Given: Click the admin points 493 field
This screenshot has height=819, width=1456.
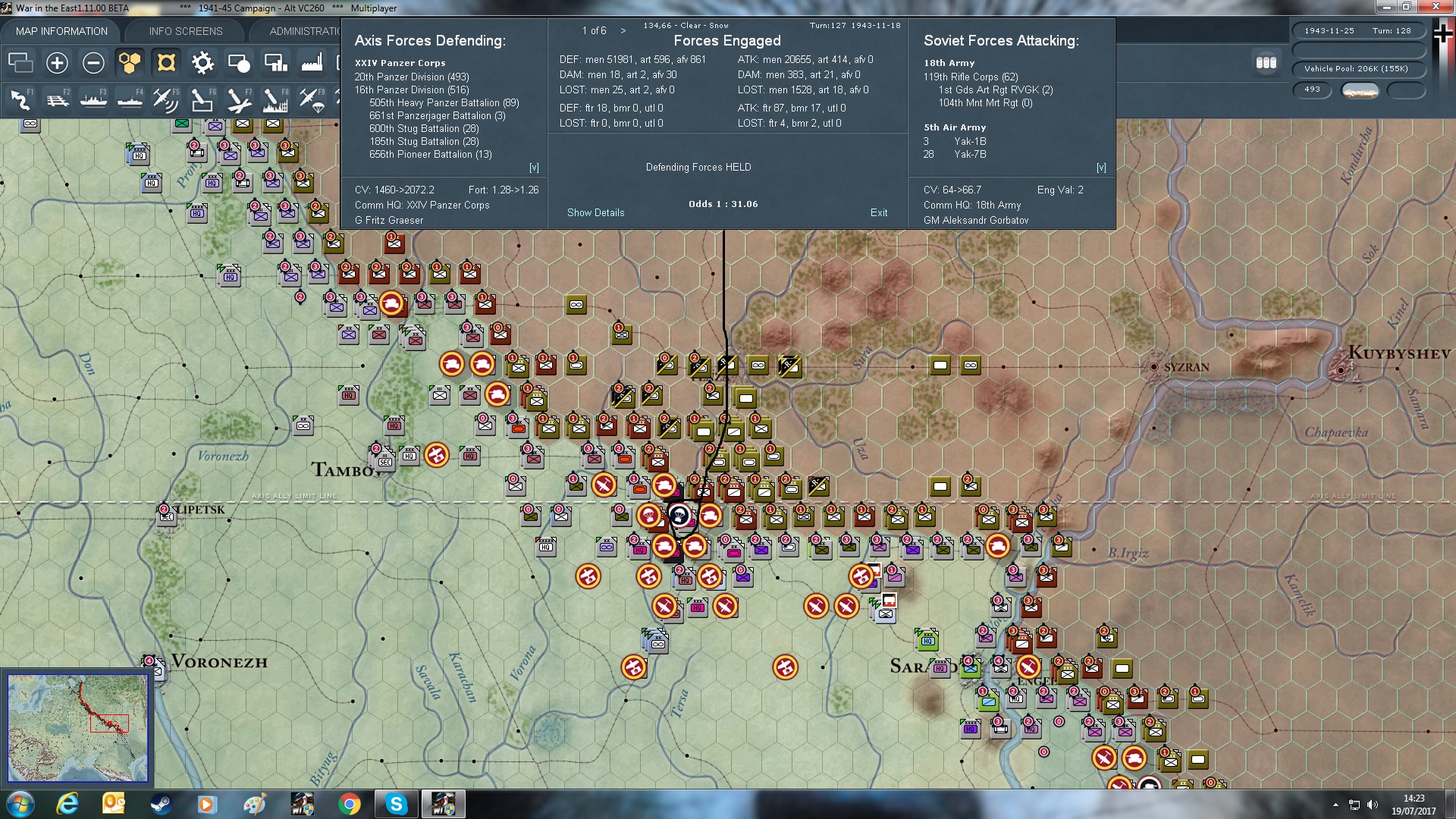Looking at the screenshot, I should point(1312,89).
